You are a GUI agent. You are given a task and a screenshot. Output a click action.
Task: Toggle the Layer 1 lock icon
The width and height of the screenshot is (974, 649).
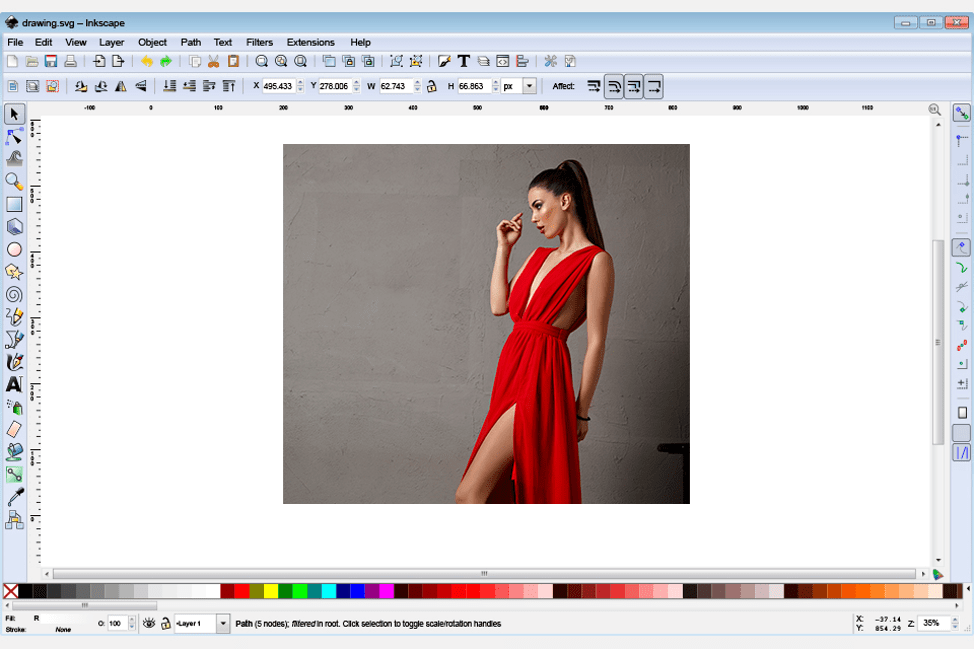(165, 623)
